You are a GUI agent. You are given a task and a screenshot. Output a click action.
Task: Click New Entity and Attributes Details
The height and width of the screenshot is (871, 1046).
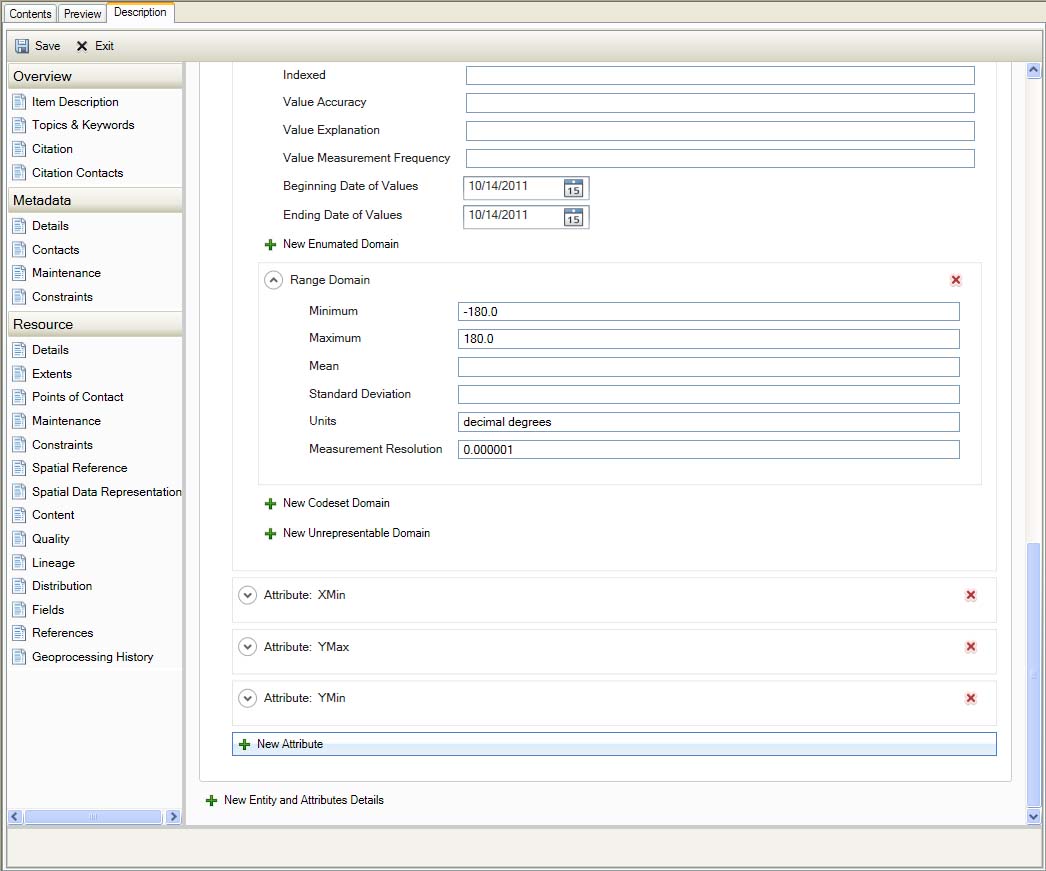click(x=303, y=800)
